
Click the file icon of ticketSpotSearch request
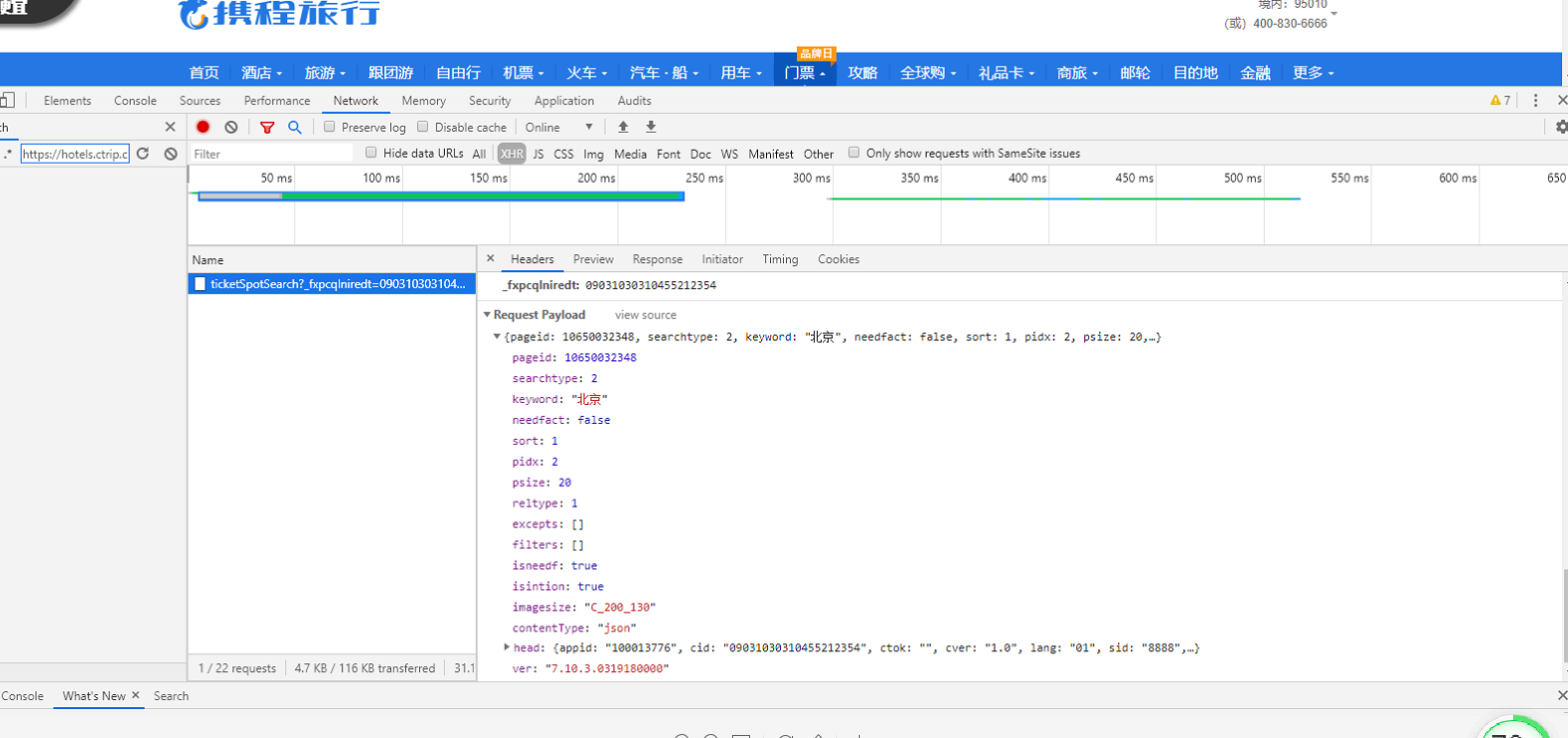coord(200,284)
